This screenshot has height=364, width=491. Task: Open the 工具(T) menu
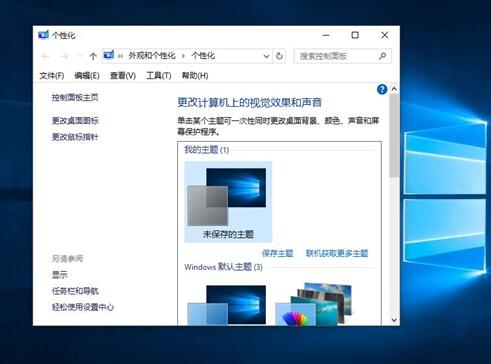[159, 76]
